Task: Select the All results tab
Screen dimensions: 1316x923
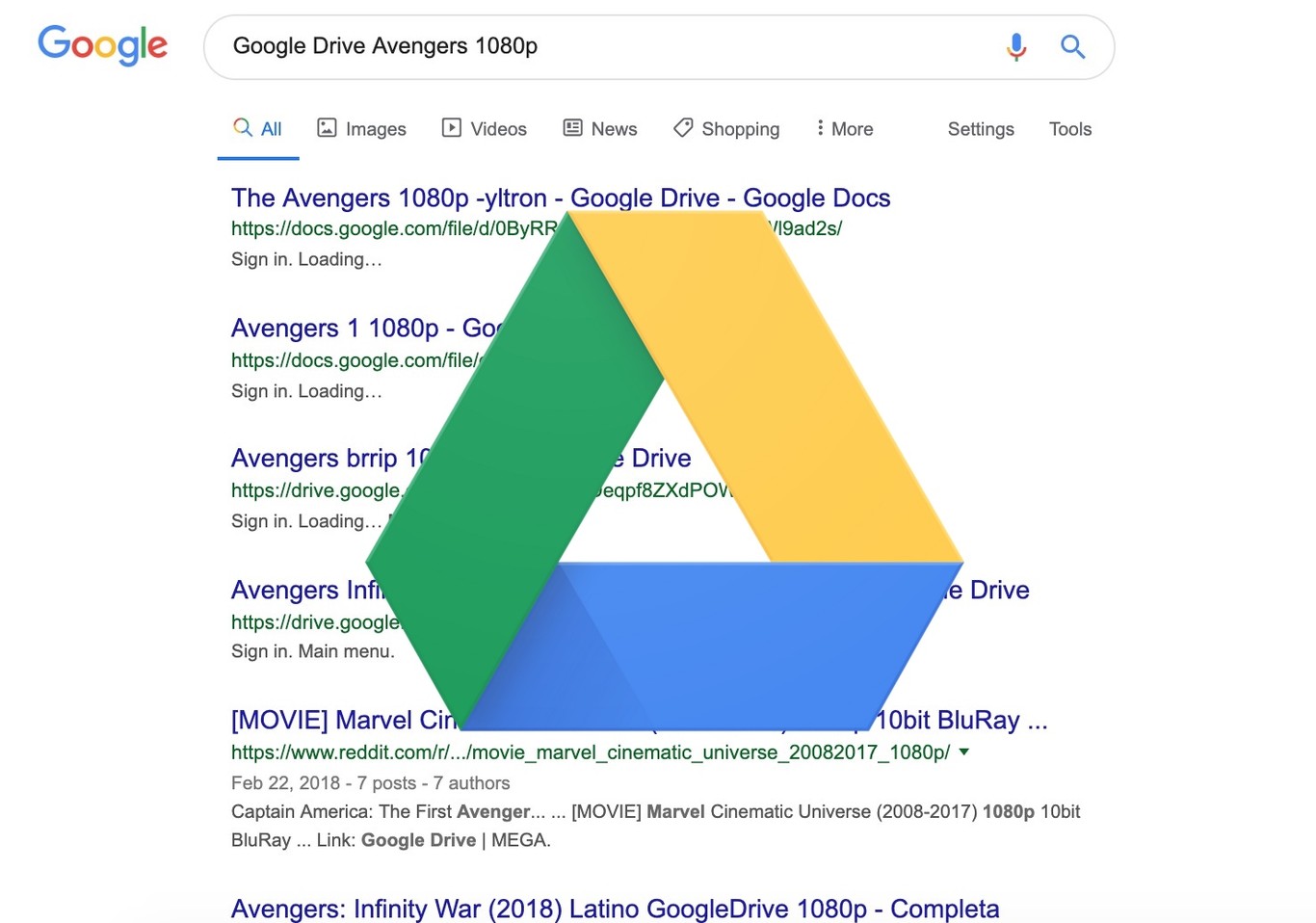Action: tap(257, 128)
